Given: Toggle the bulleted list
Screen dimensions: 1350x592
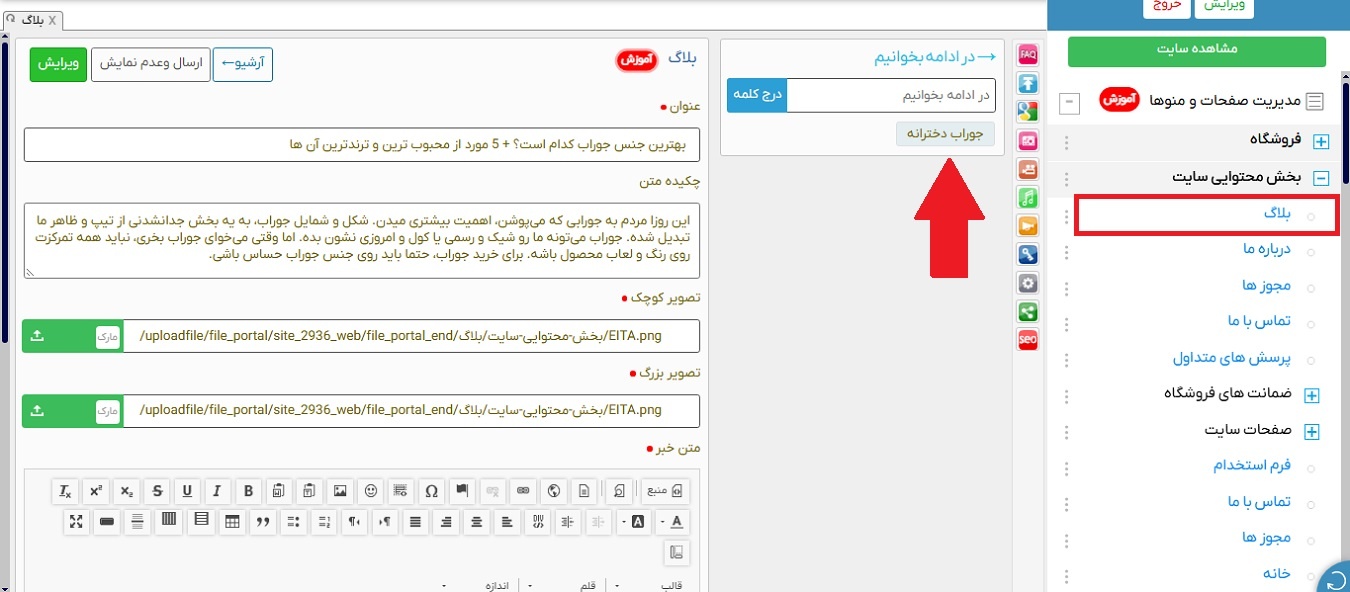Looking at the screenshot, I should coord(293,520).
